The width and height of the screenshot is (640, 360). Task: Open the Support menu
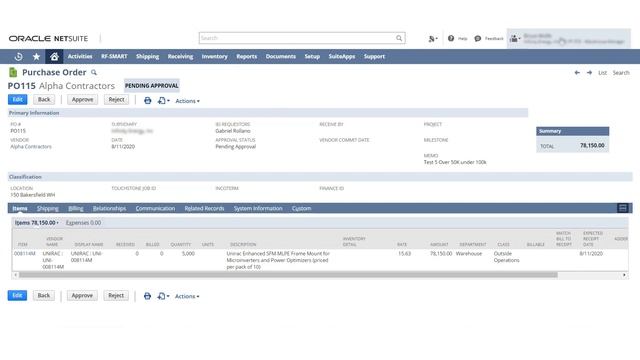click(x=374, y=56)
